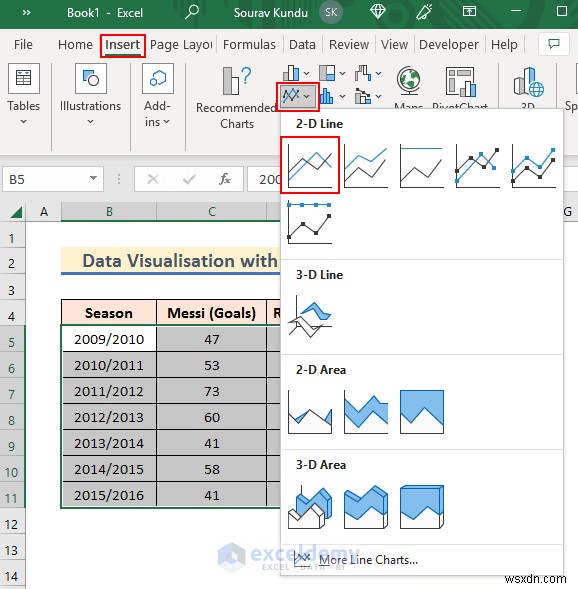Switch to the Page Layout tab

click(181, 45)
